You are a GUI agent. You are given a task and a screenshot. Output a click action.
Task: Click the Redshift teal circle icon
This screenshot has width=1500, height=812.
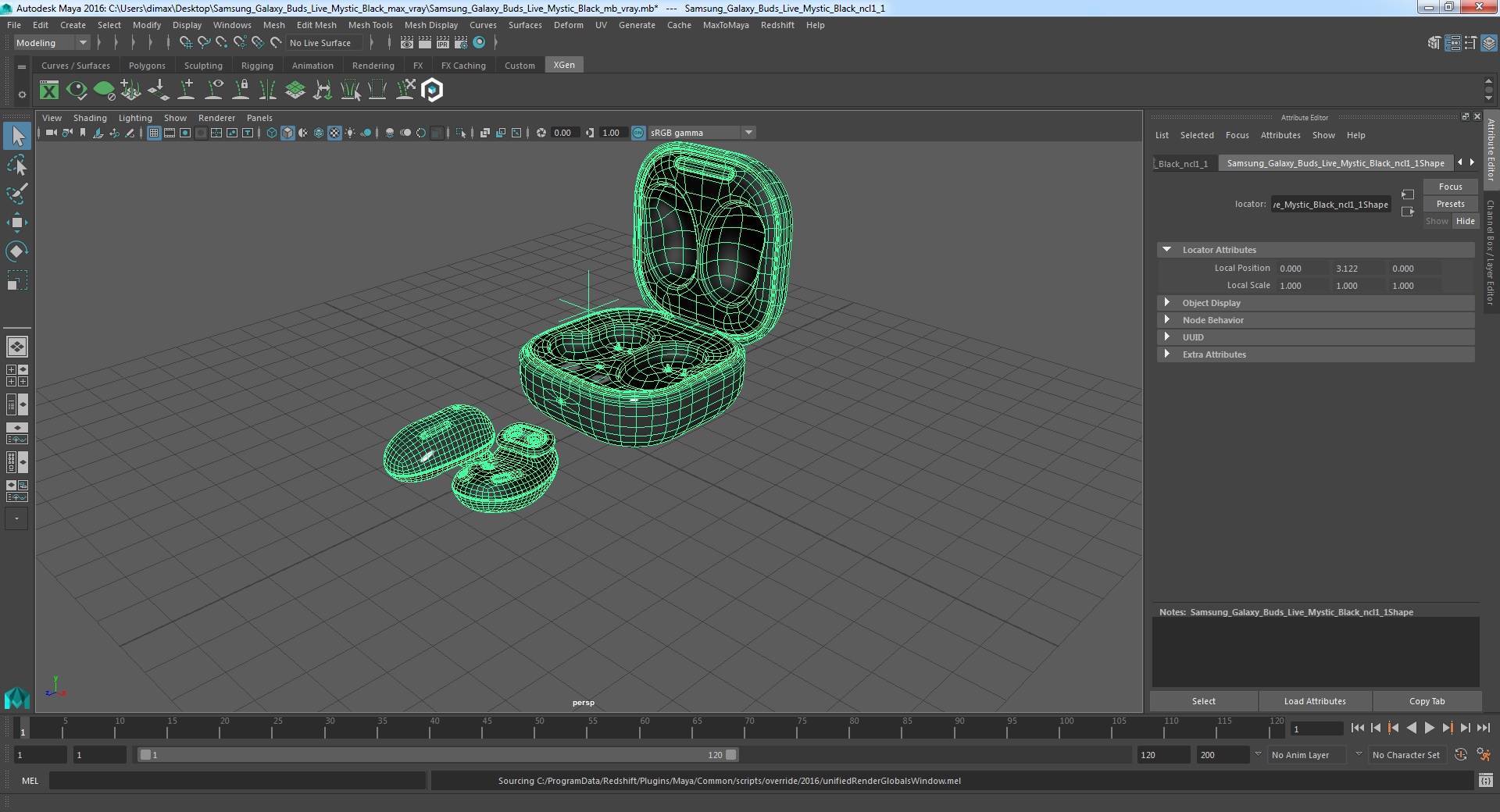[479, 43]
